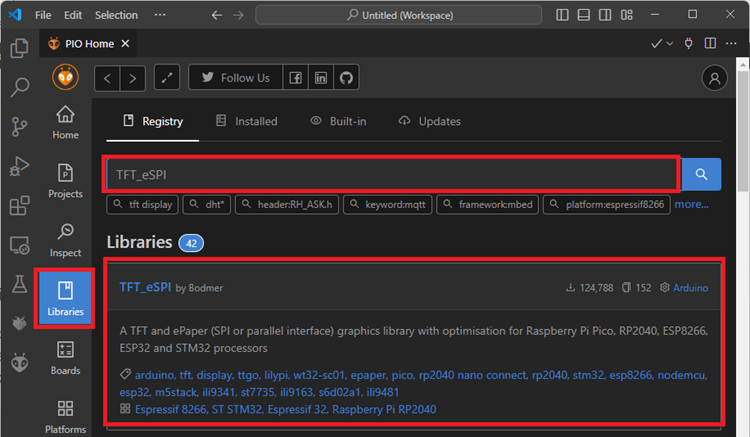Select the 'platform:espressif8266' search suggestion

point(607,205)
